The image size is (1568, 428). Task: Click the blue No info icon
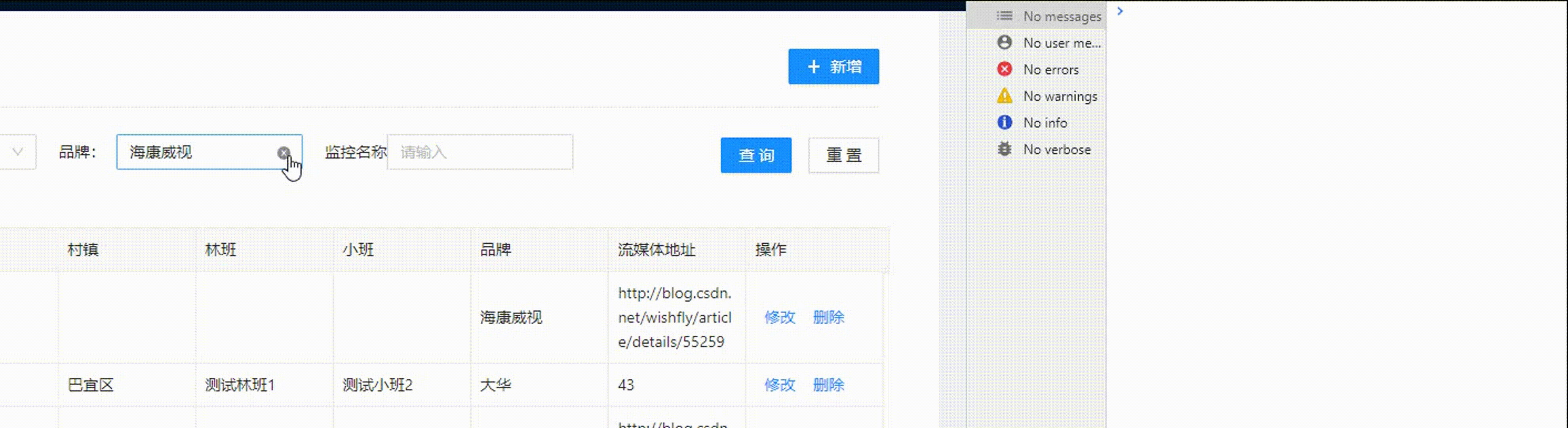pos(1004,122)
